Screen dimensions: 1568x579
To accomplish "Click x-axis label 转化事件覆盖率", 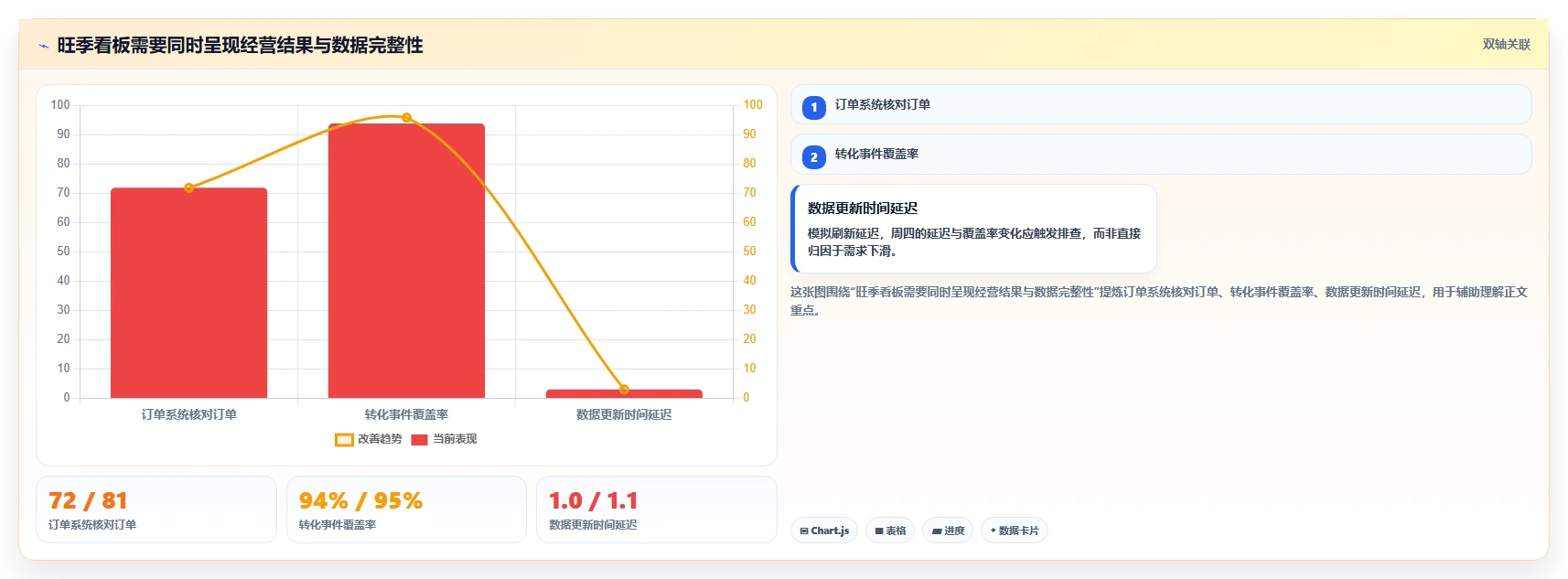I will click(x=406, y=414).
